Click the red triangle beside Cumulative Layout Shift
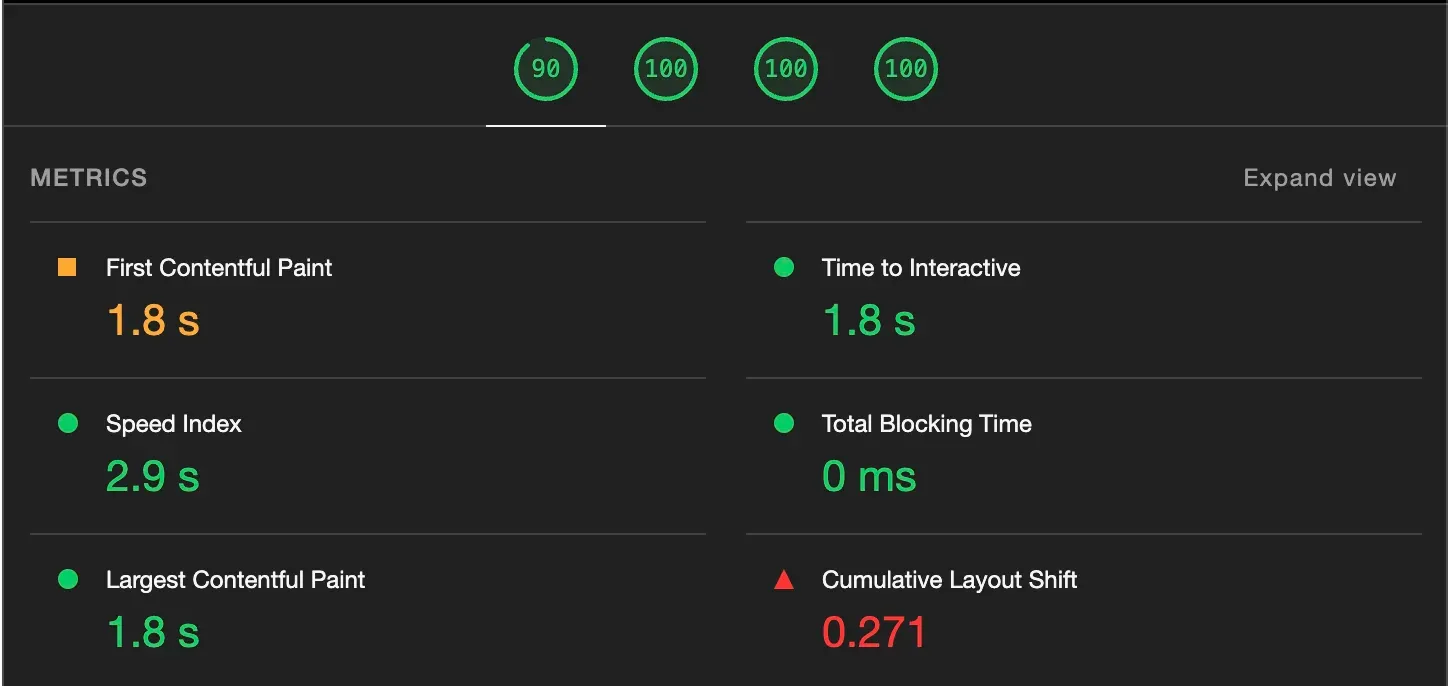Image resolution: width=1448 pixels, height=686 pixels. pyautogui.click(x=784, y=579)
